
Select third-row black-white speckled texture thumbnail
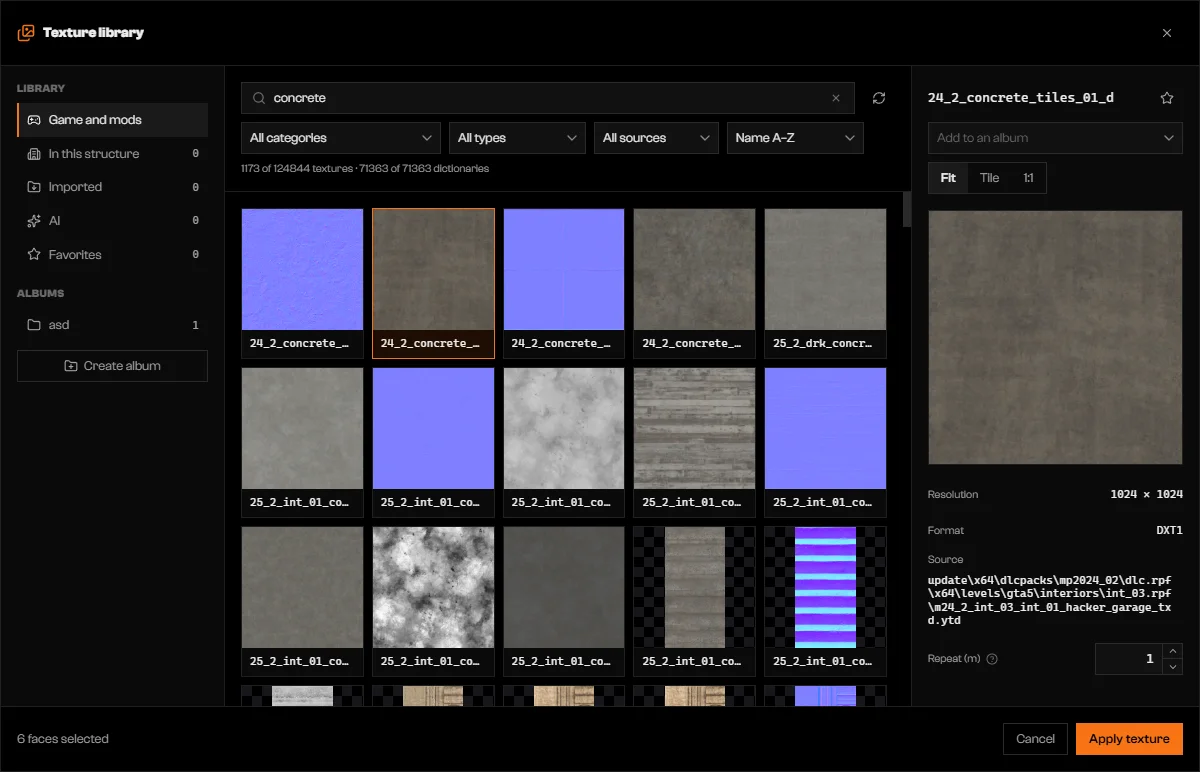pos(433,601)
